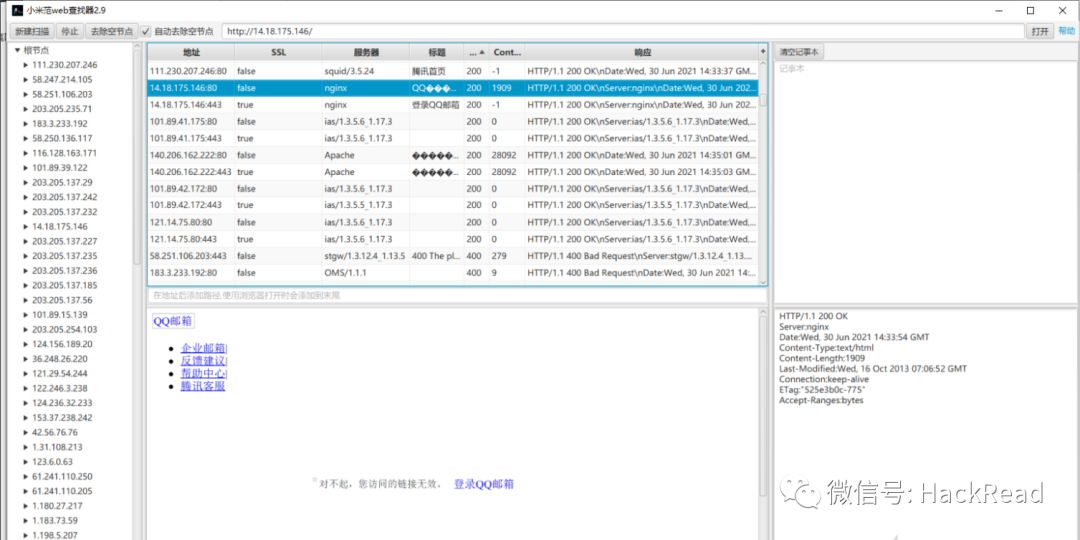Click the app icon in title bar
1080x540 pixels.
click(17, 10)
